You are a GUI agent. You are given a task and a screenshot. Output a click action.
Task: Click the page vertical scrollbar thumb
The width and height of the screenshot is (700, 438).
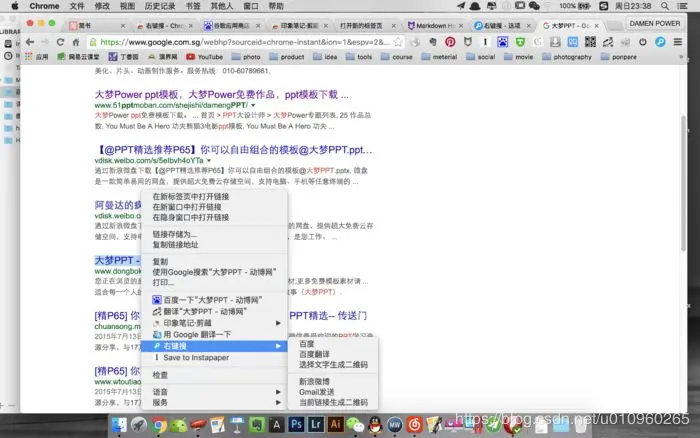(x=683, y=183)
